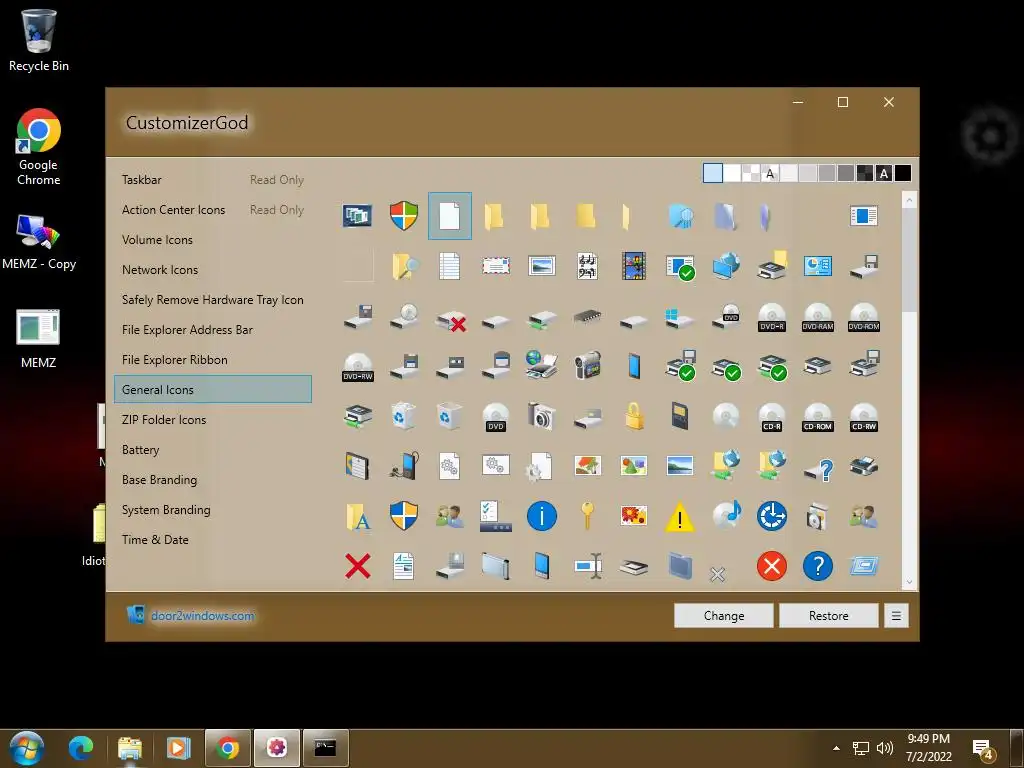Pick the digital camera icon
1024x768 pixels.
[541, 415]
